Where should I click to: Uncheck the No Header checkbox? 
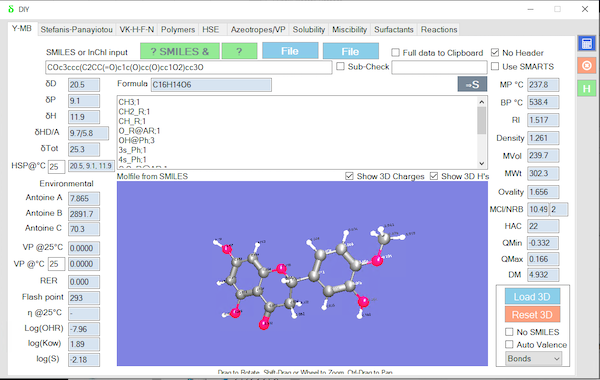pos(495,52)
